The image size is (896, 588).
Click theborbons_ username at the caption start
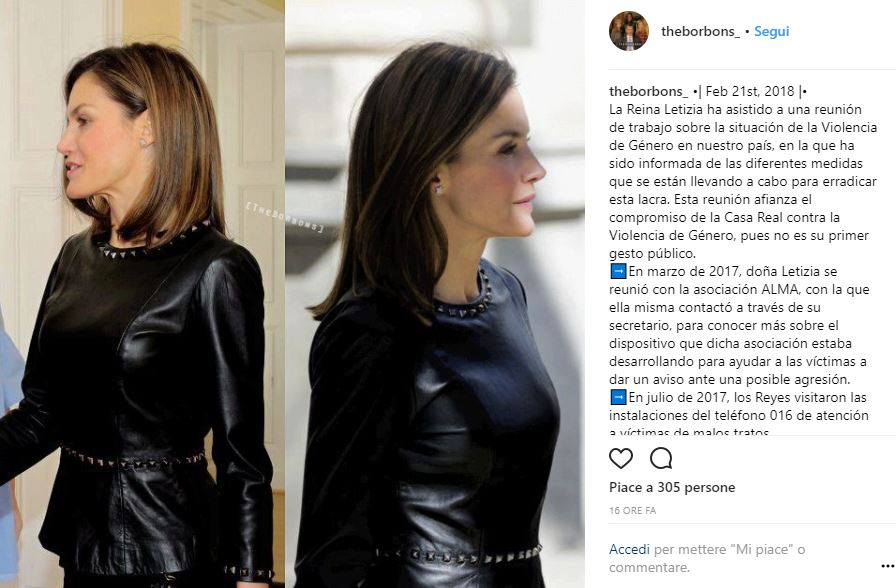tap(649, 91)
